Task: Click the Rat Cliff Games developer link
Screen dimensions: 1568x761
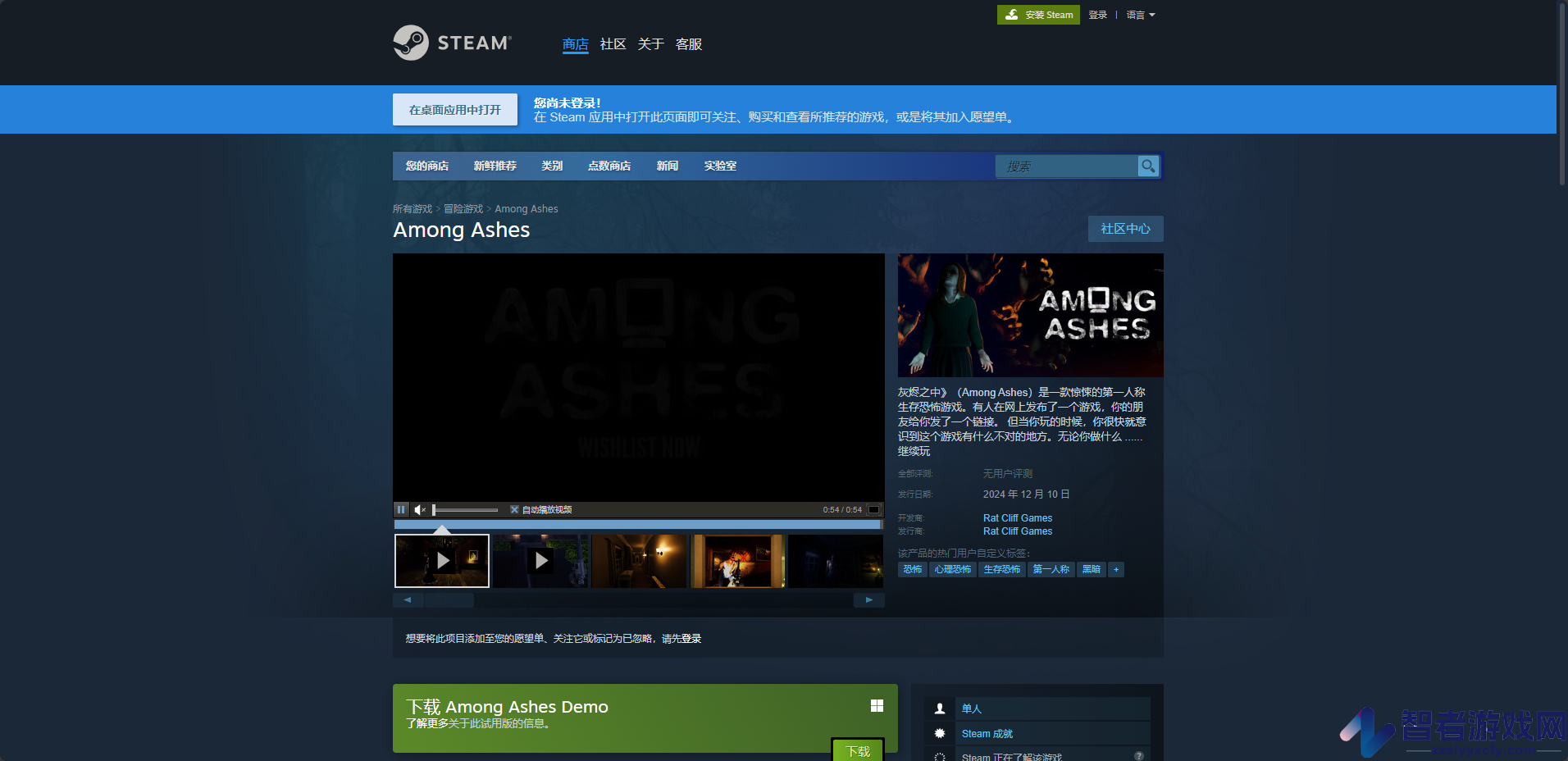Action: point(1017,518)
